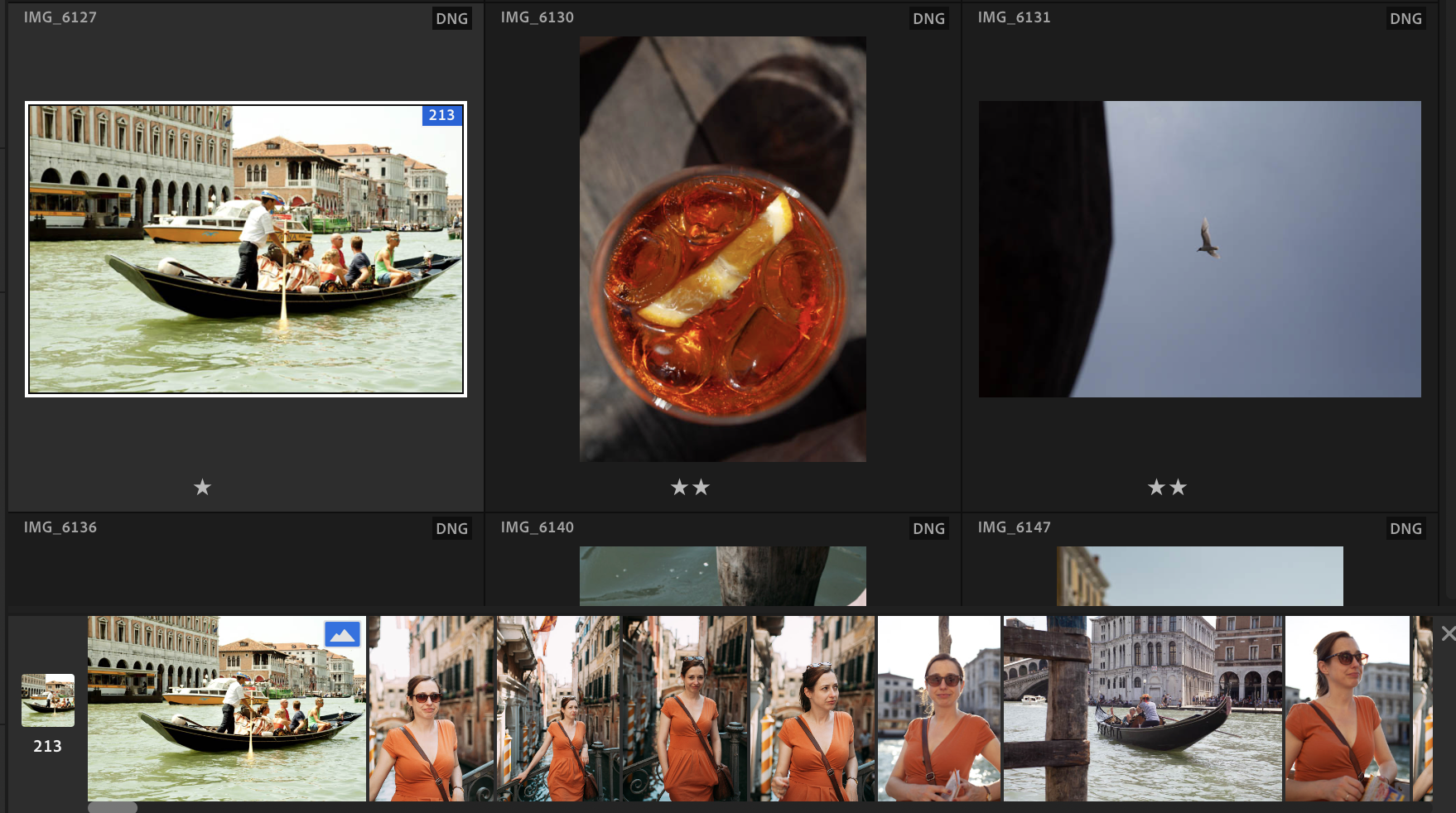
Task: Click the DNG badge of IMG_6136
Action: [452, 528]
